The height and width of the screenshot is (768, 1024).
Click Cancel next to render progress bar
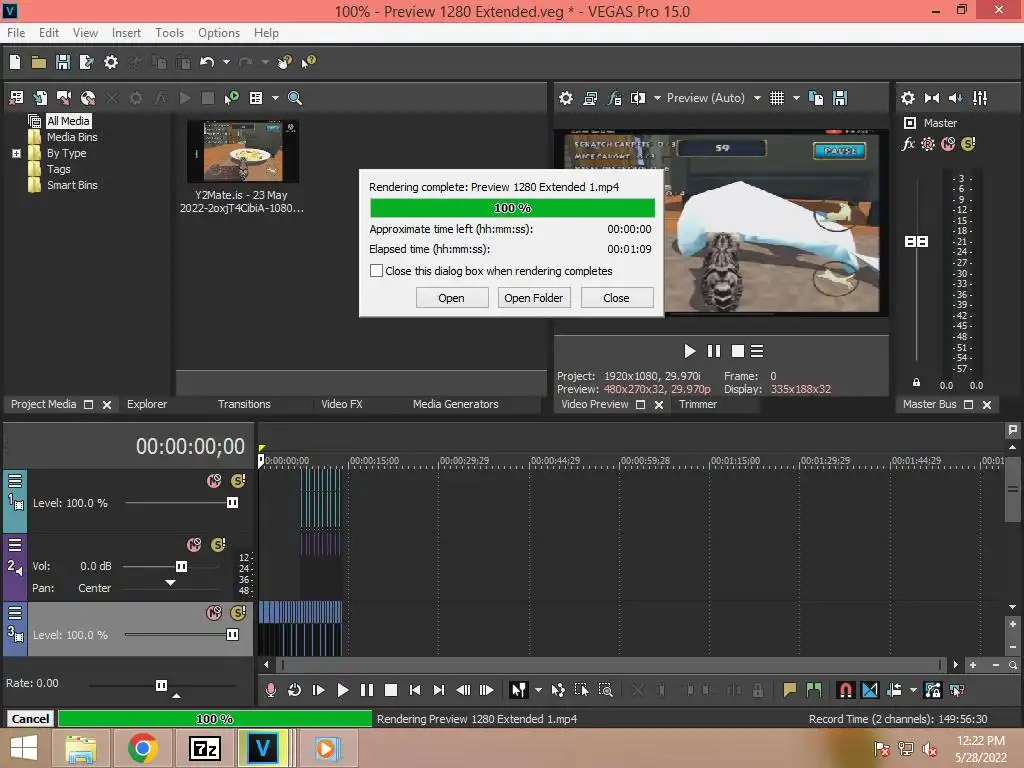pos(30,719)
